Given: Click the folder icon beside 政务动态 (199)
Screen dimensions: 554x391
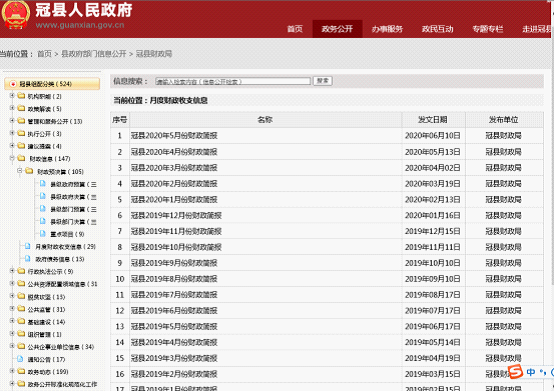Looking at the screenshot, I should [21, 372].
